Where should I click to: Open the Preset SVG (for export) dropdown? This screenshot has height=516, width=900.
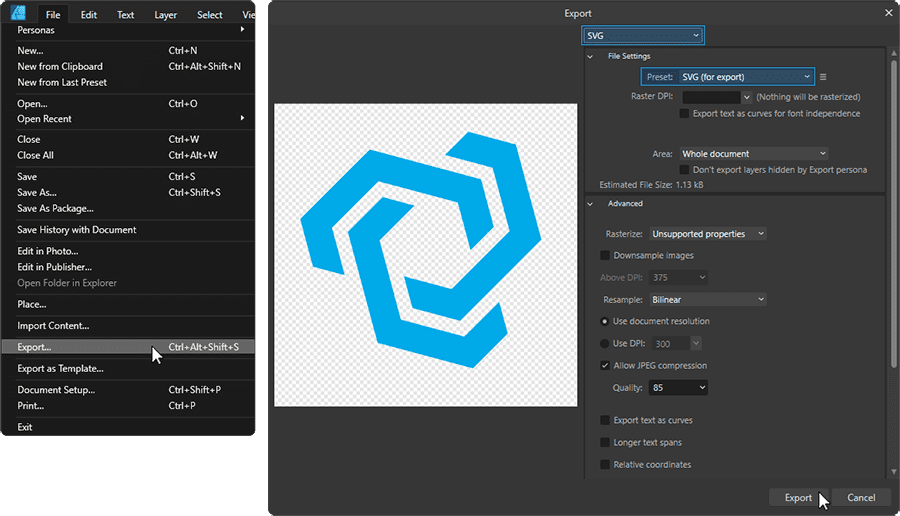pos(746,77)
